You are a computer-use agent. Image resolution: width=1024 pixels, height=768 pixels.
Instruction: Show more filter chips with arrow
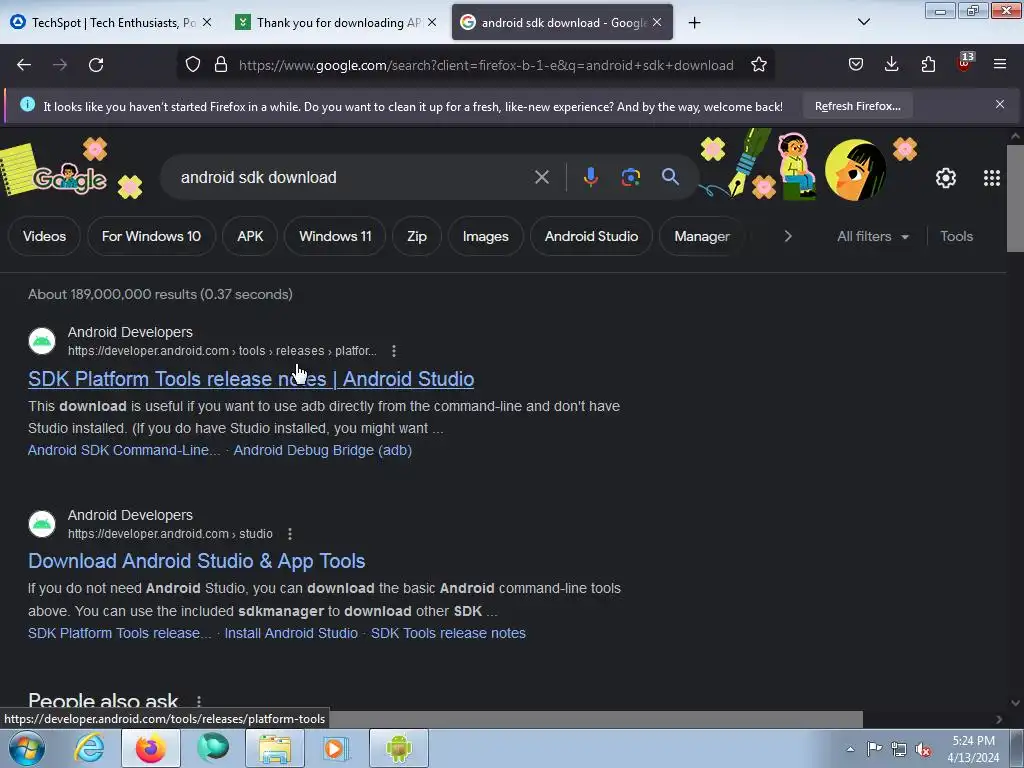tap(788, 236)
